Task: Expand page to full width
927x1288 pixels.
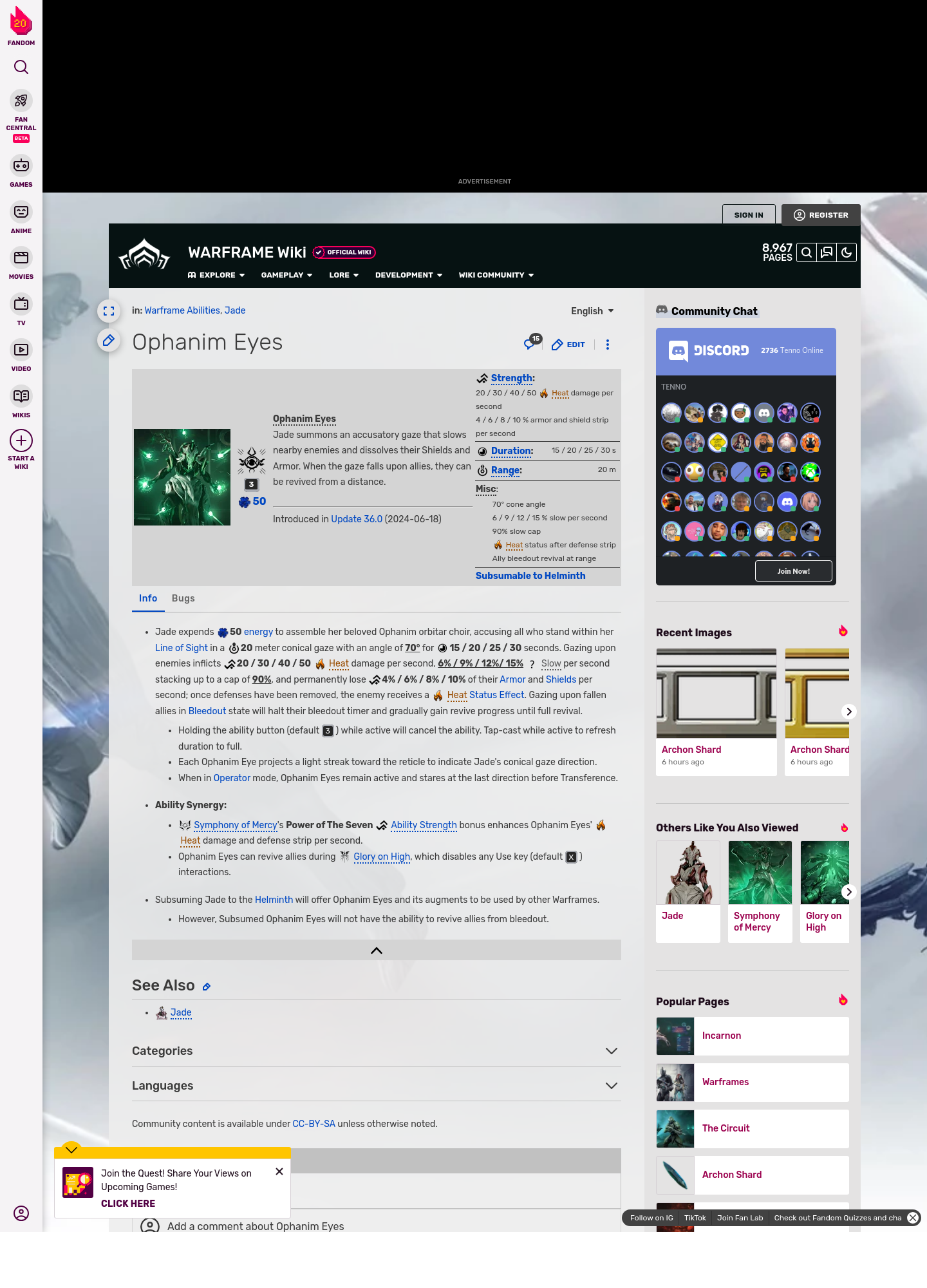Action: pyautogui.click(x=109, y=311)
